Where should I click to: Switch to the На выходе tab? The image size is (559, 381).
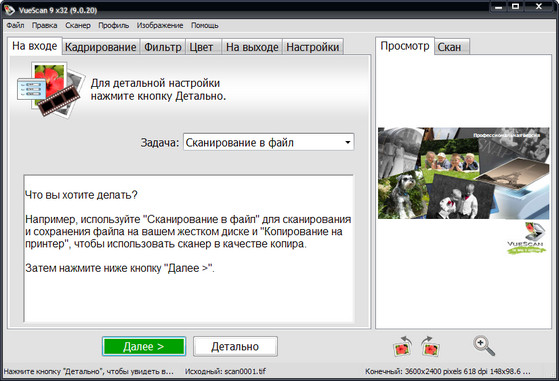coord(252,47)
